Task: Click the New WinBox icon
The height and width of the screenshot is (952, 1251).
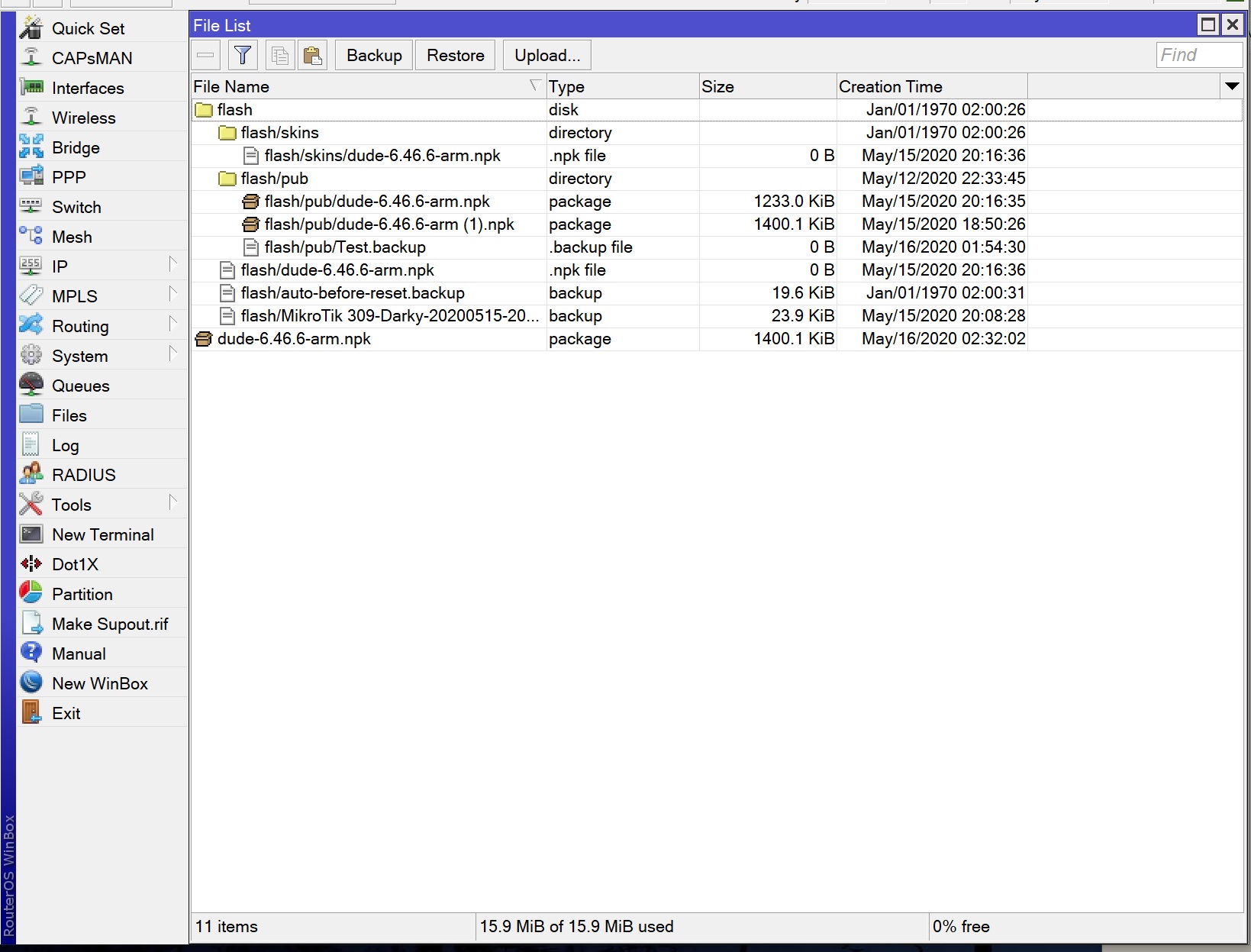Action: 31,683
